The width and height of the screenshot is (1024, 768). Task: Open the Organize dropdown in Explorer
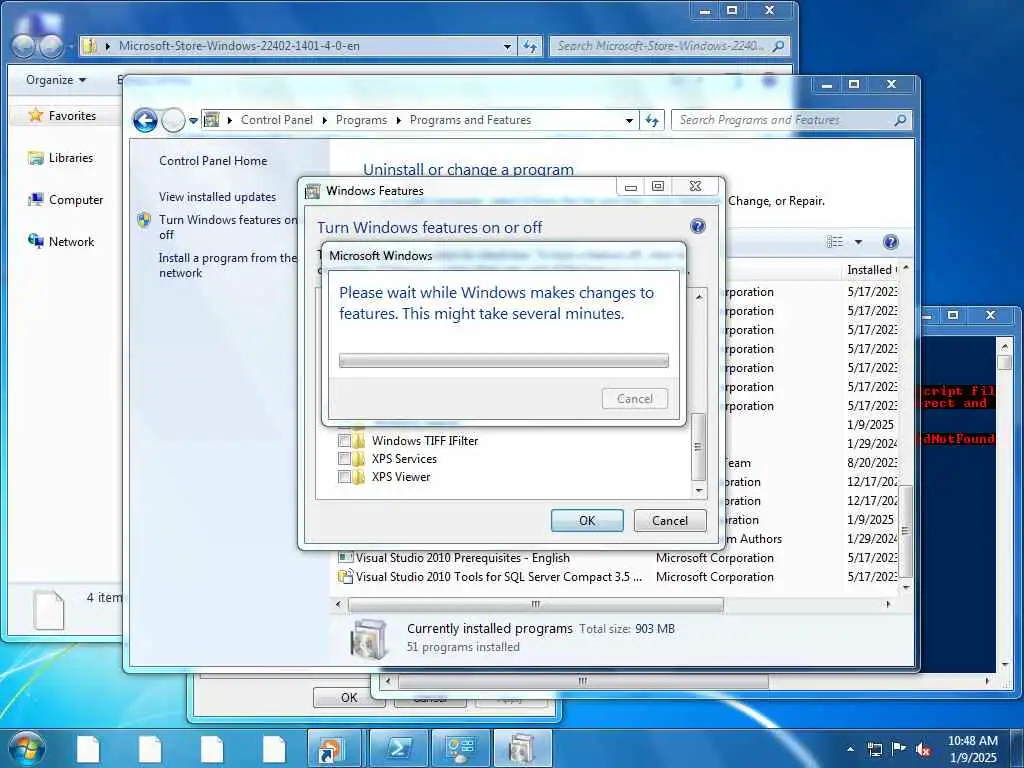pyautogui.click(x=56, y=80)
